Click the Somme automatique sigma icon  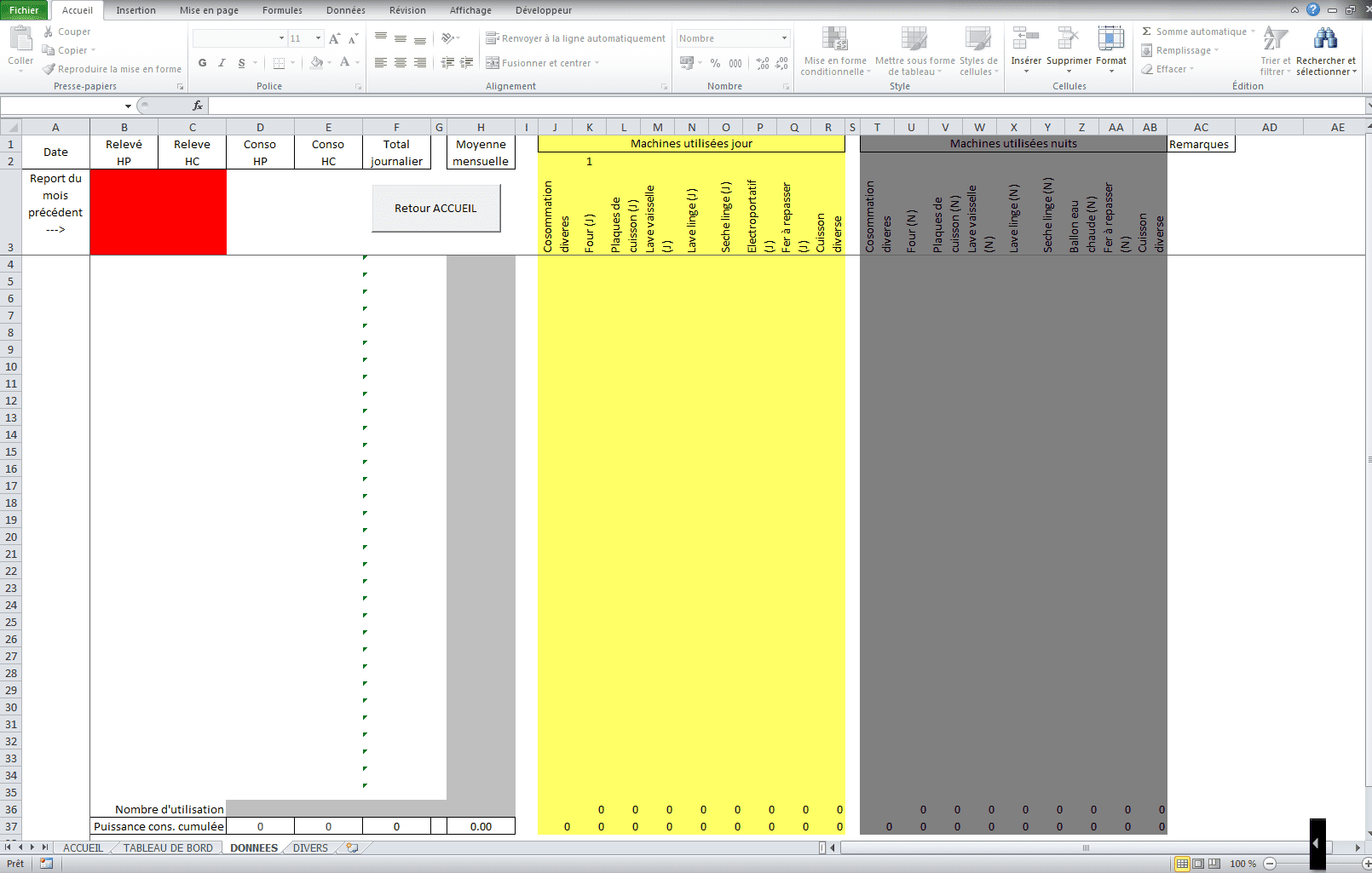1147,32
